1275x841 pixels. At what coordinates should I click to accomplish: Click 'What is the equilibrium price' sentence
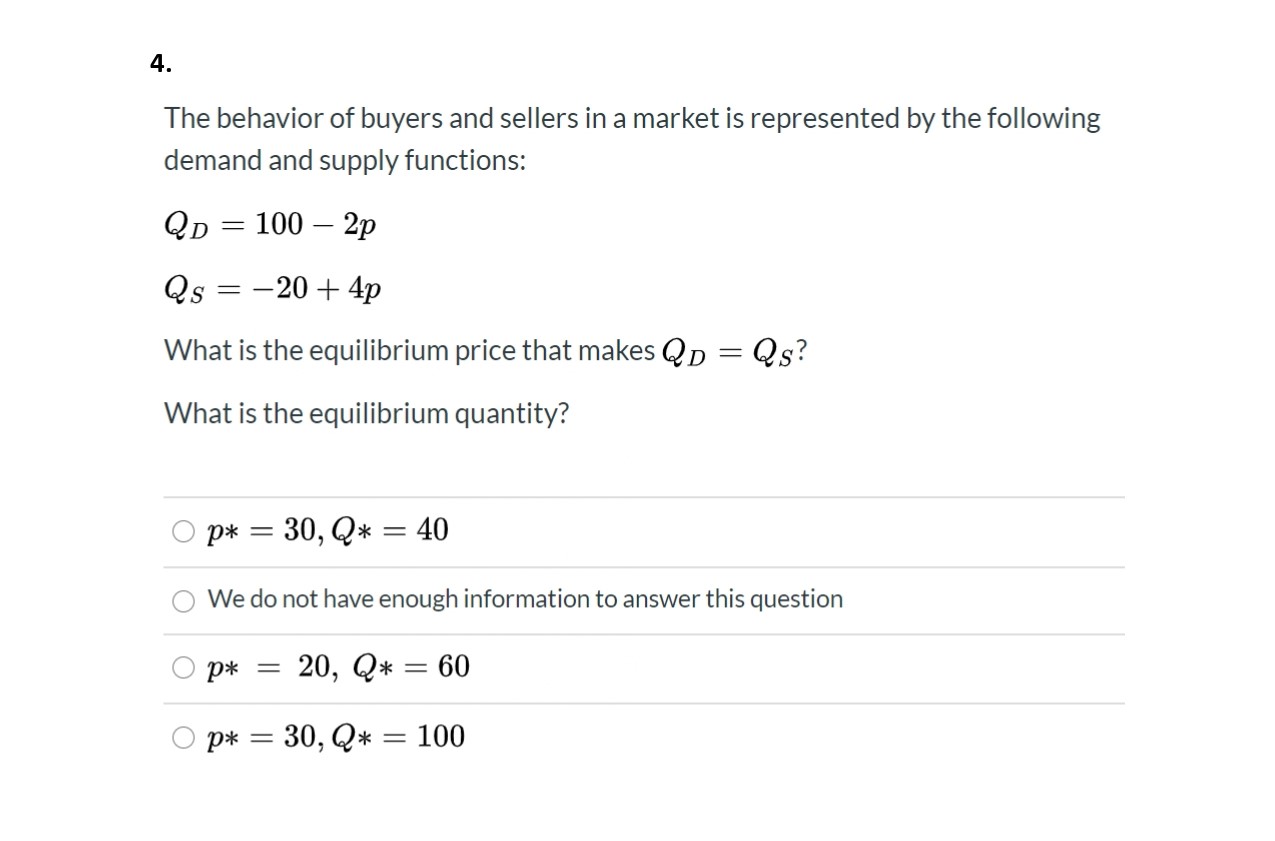484,351
